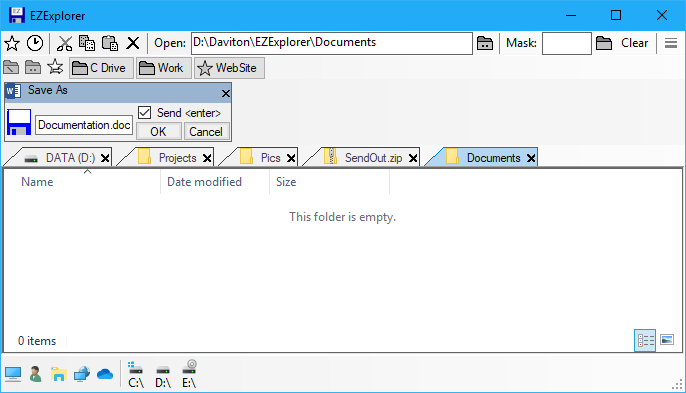
Task: Open the yellow libraries folder icon
Action: [58, 374]
